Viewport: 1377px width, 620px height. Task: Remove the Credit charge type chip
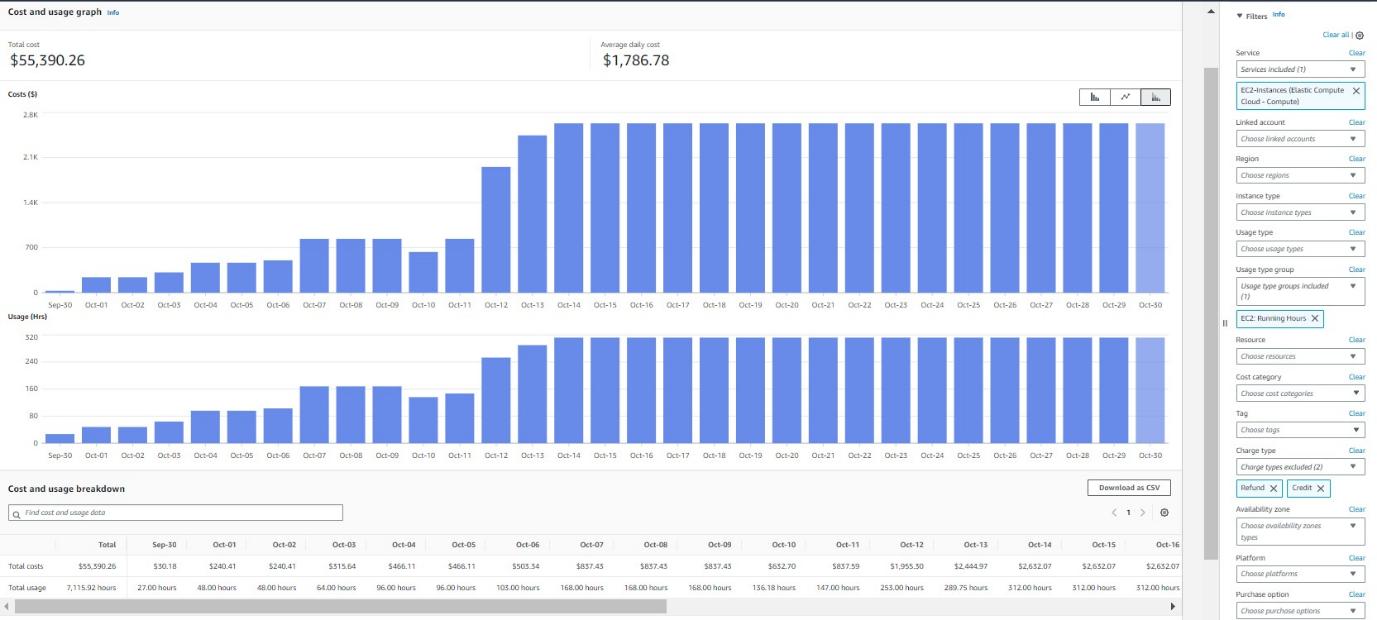(x=1321, y=488)
